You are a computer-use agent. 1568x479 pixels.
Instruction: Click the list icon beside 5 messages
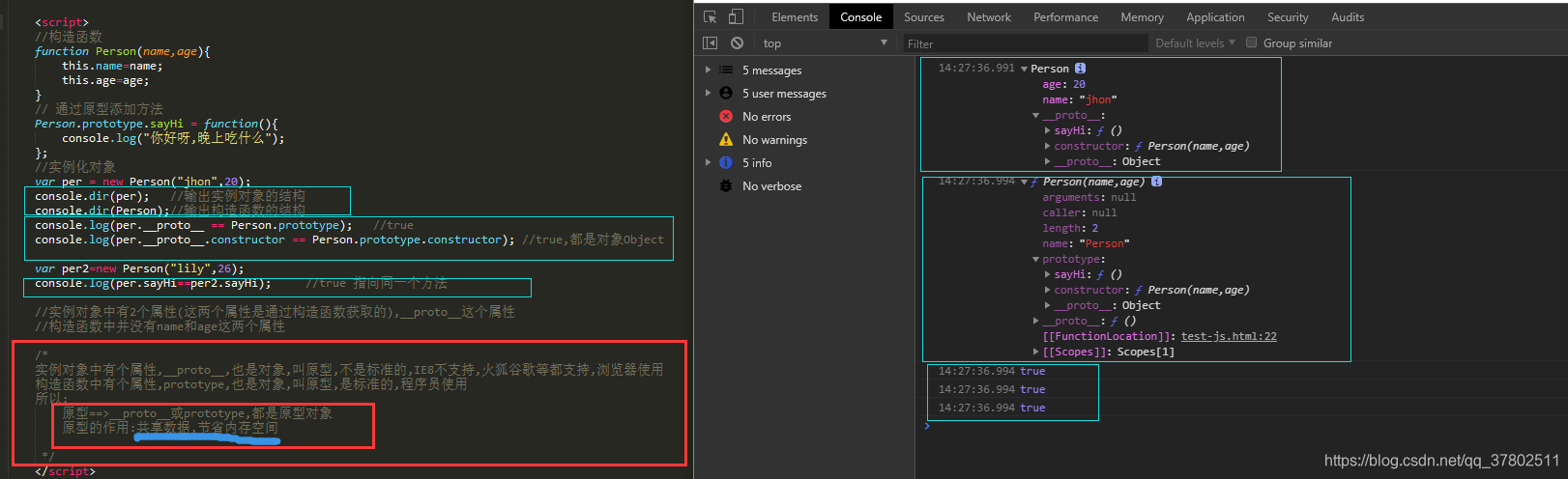point(726,70)
